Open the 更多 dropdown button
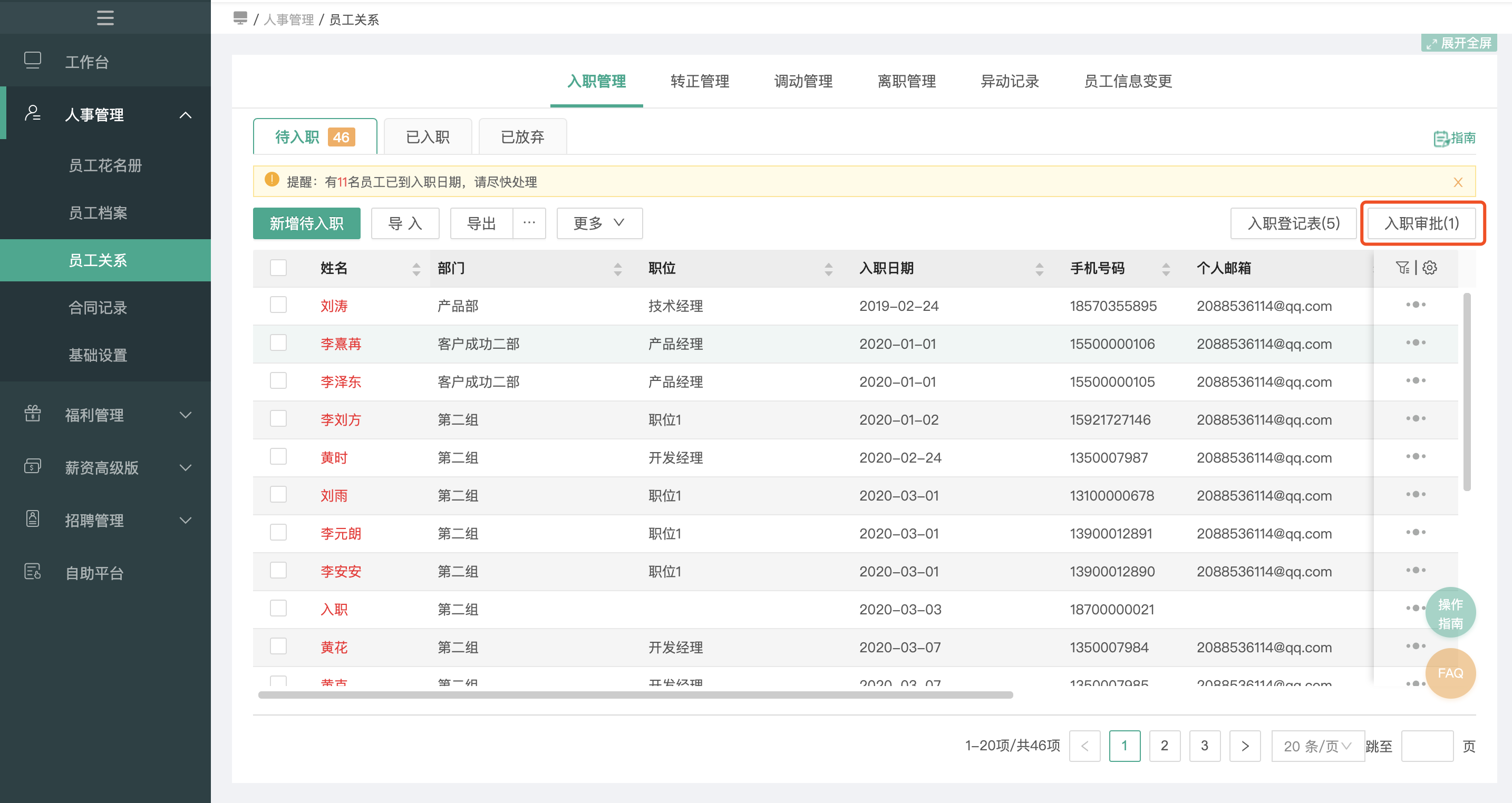This screenshot has width=1512, height=803. tap(599, 223)
